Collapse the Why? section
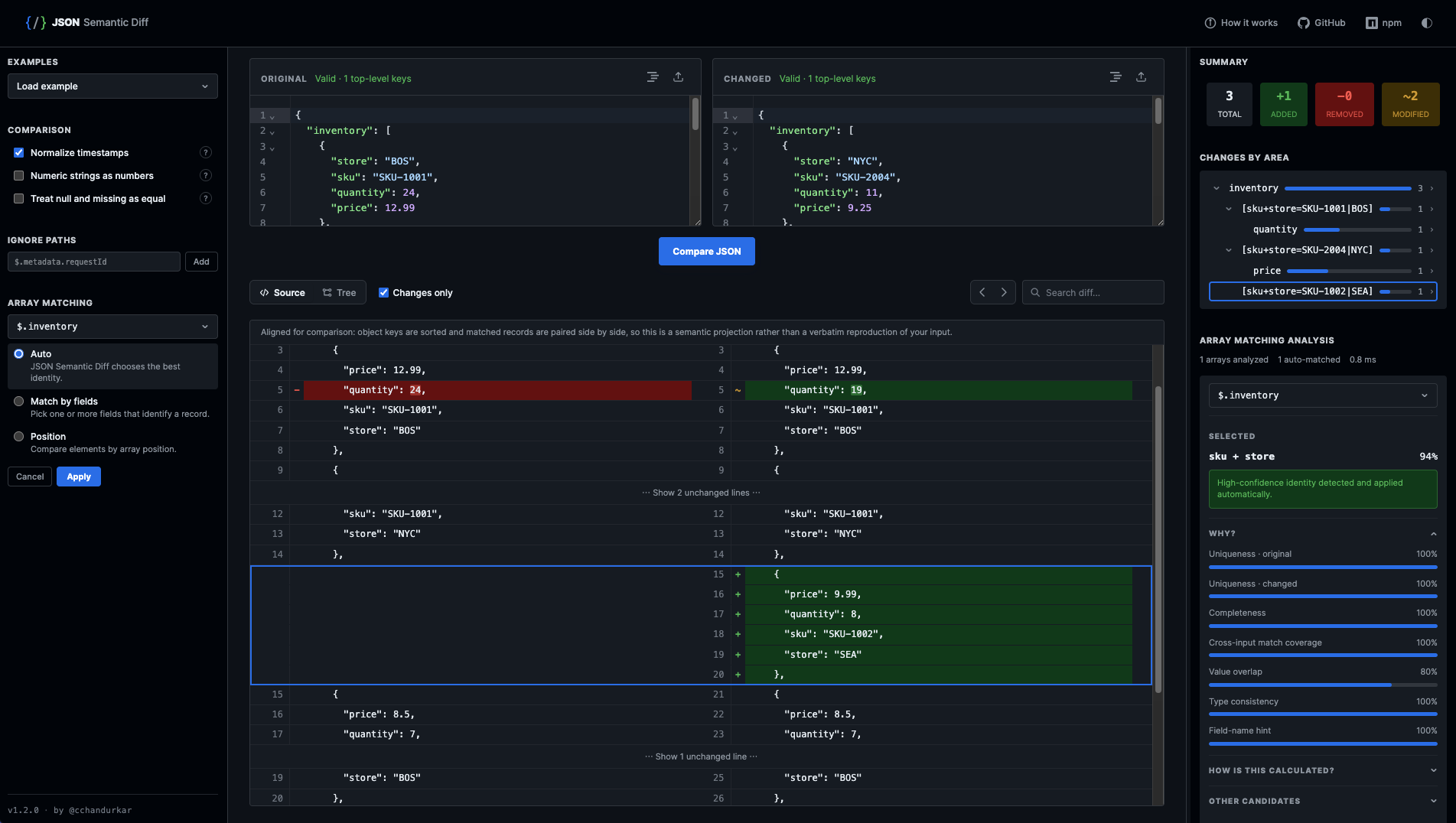The image size is (1456, 823). pos(1323,534)
